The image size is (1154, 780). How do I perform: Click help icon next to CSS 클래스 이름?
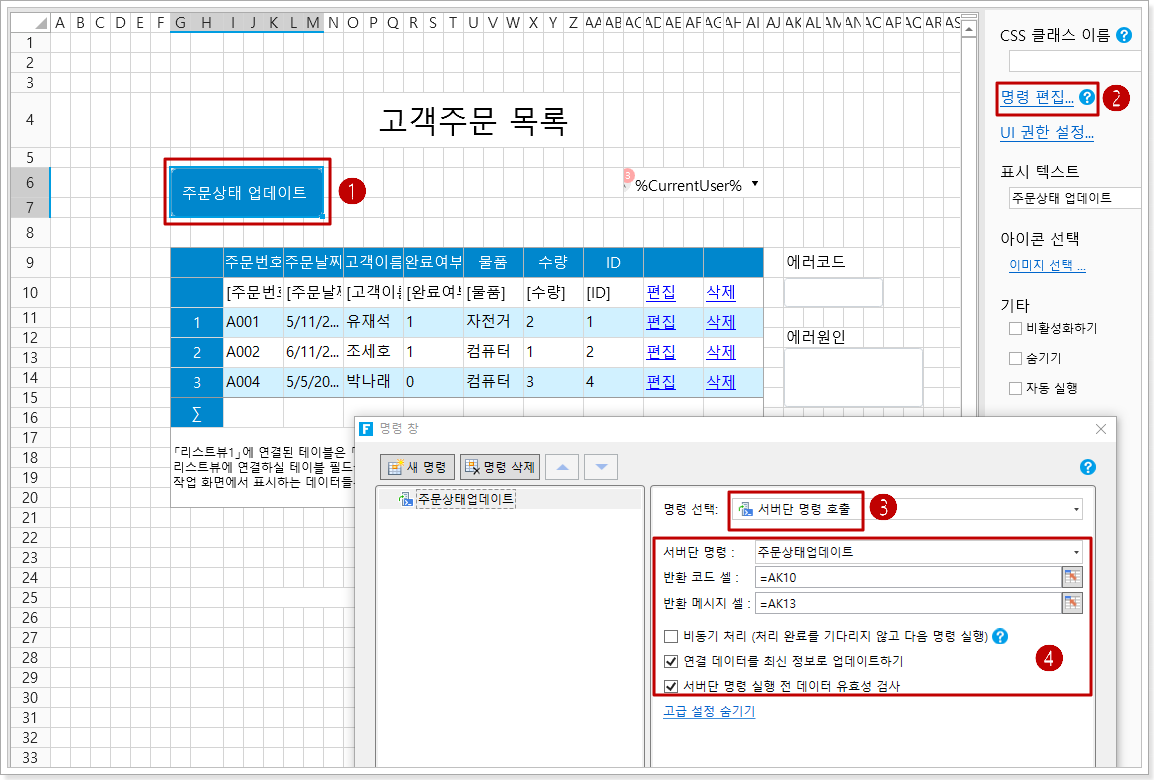pos(1124,35)
